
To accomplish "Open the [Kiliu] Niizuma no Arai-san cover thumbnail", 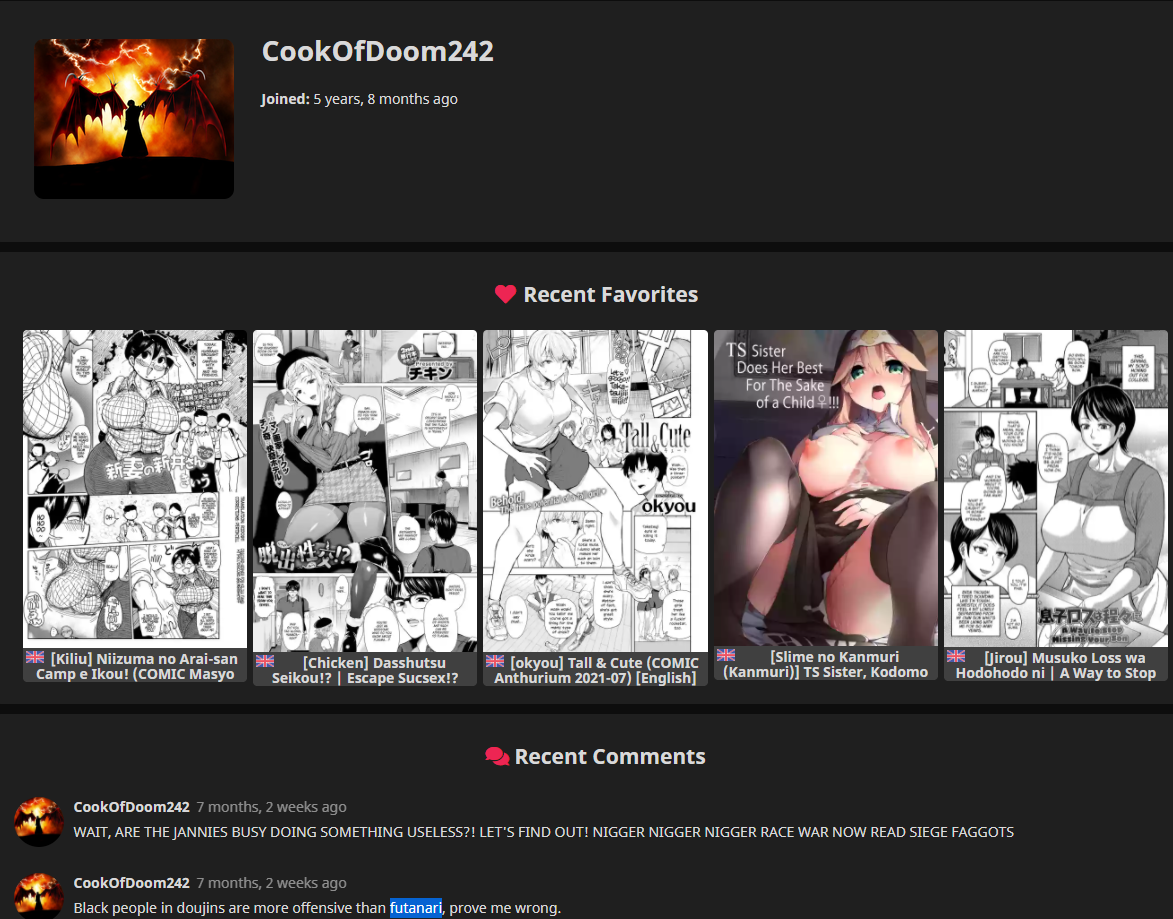I will pyautogui.click(x=135, y=489).
